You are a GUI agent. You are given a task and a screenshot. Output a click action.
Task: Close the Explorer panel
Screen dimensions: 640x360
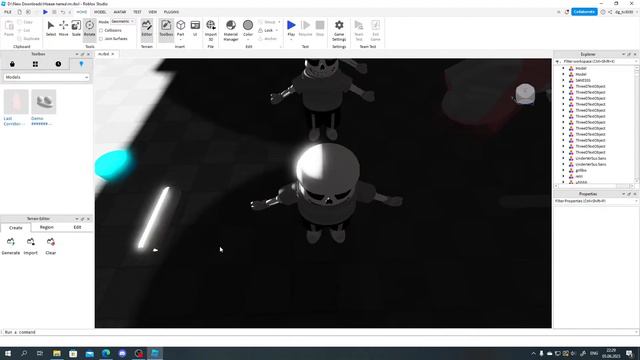click(x=635, y=54)
